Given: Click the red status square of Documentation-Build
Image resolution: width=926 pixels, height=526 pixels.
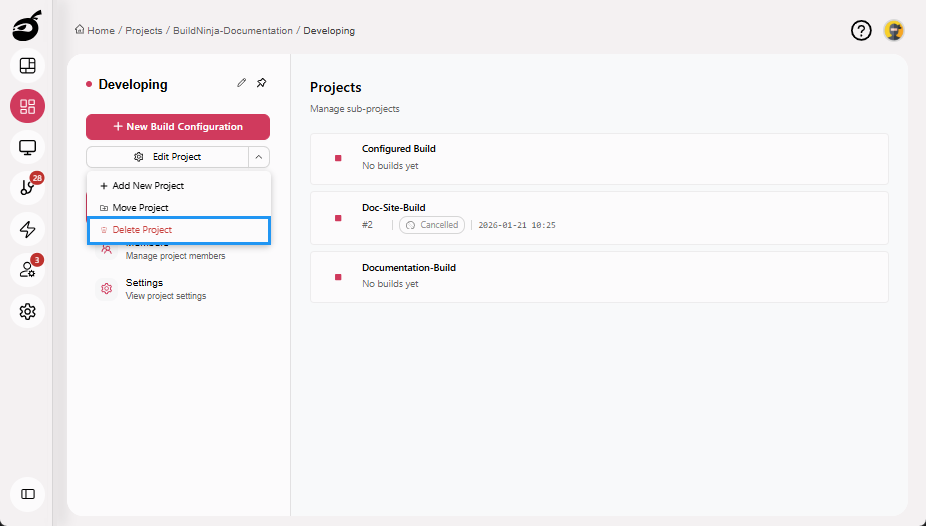Looking at the screenshot, I should pos(338,277).
